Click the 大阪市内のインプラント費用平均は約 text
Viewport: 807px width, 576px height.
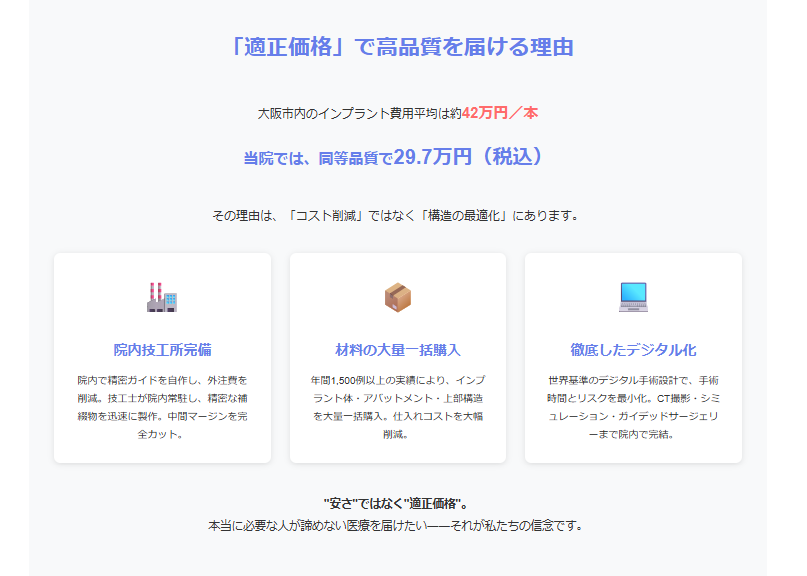point(359,114)
